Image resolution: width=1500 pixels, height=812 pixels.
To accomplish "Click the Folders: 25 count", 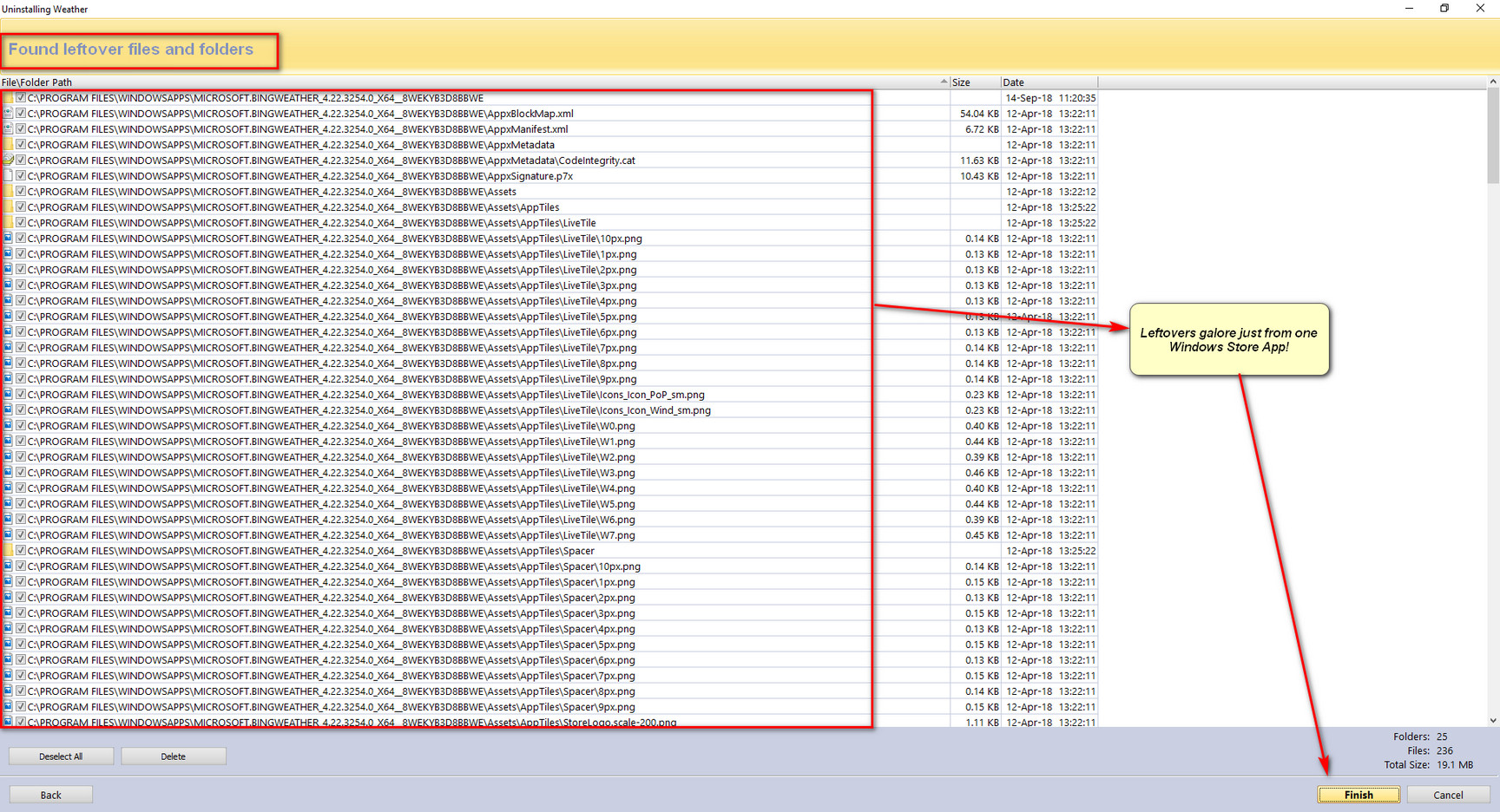I will 1420,737.
